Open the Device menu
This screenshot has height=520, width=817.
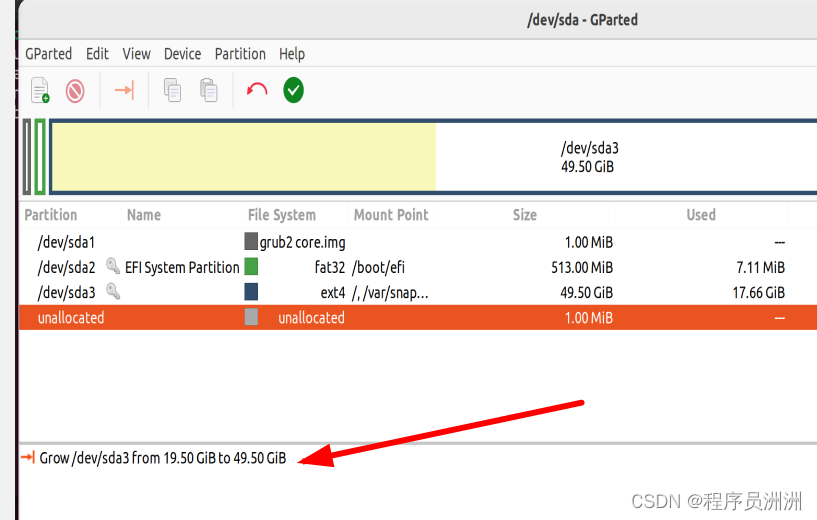pos(182,54)
